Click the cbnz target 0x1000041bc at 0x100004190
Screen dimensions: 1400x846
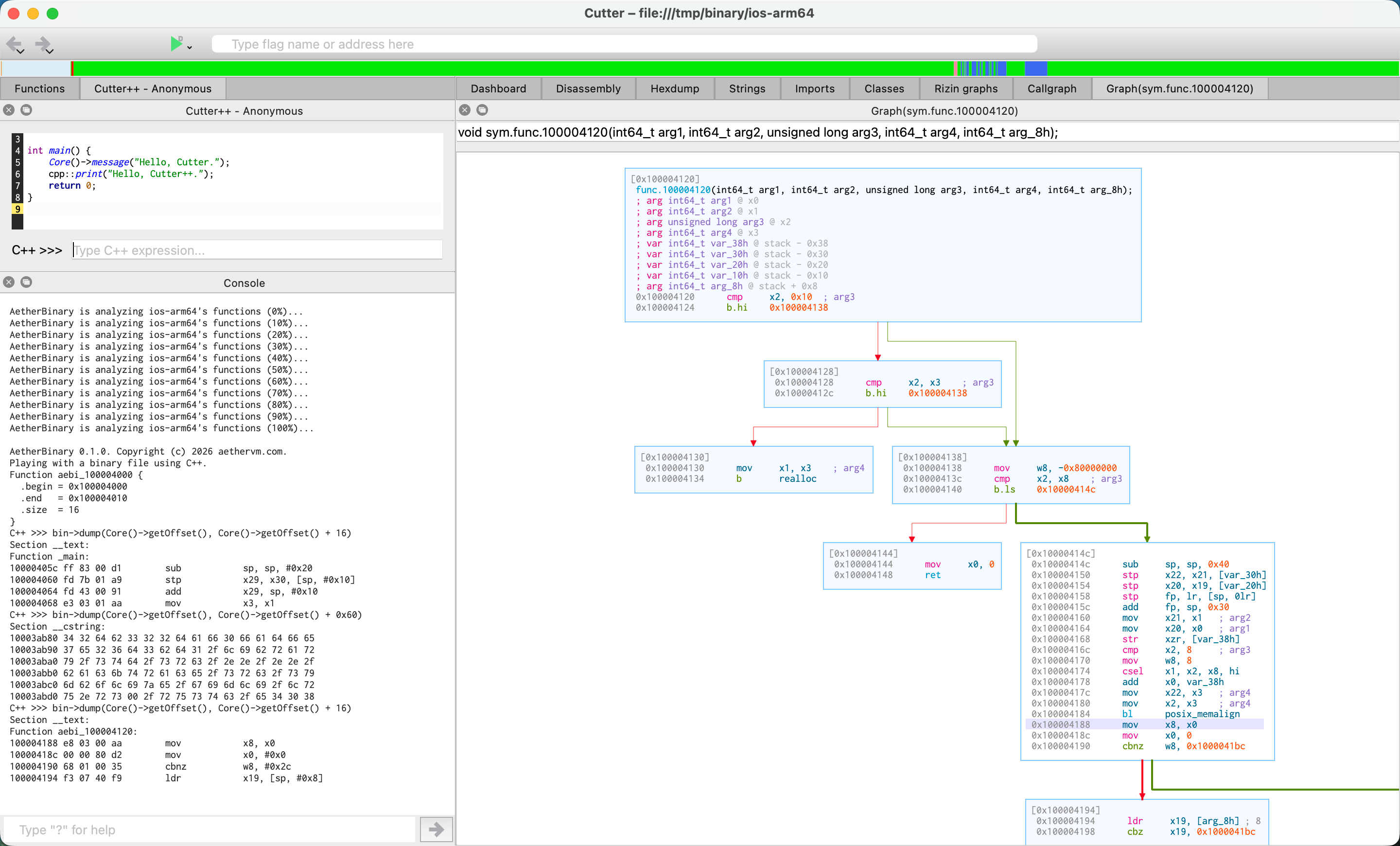(x=1215, y=746)
